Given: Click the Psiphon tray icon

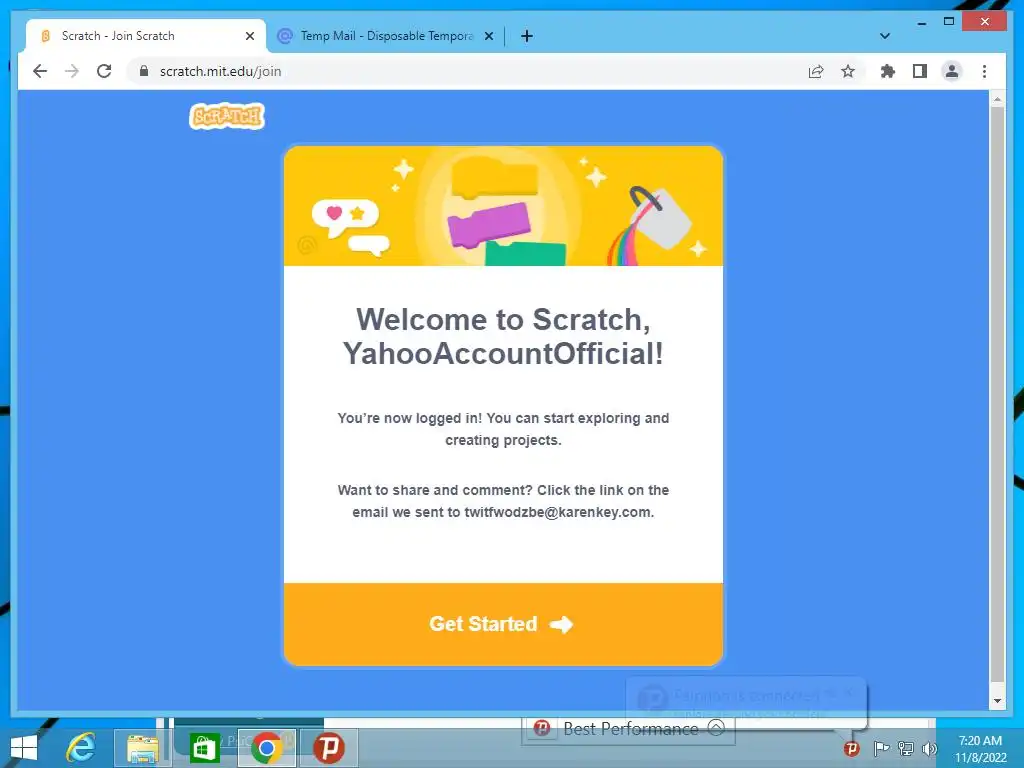Looking at the screenshot, I should coord(851,748).
